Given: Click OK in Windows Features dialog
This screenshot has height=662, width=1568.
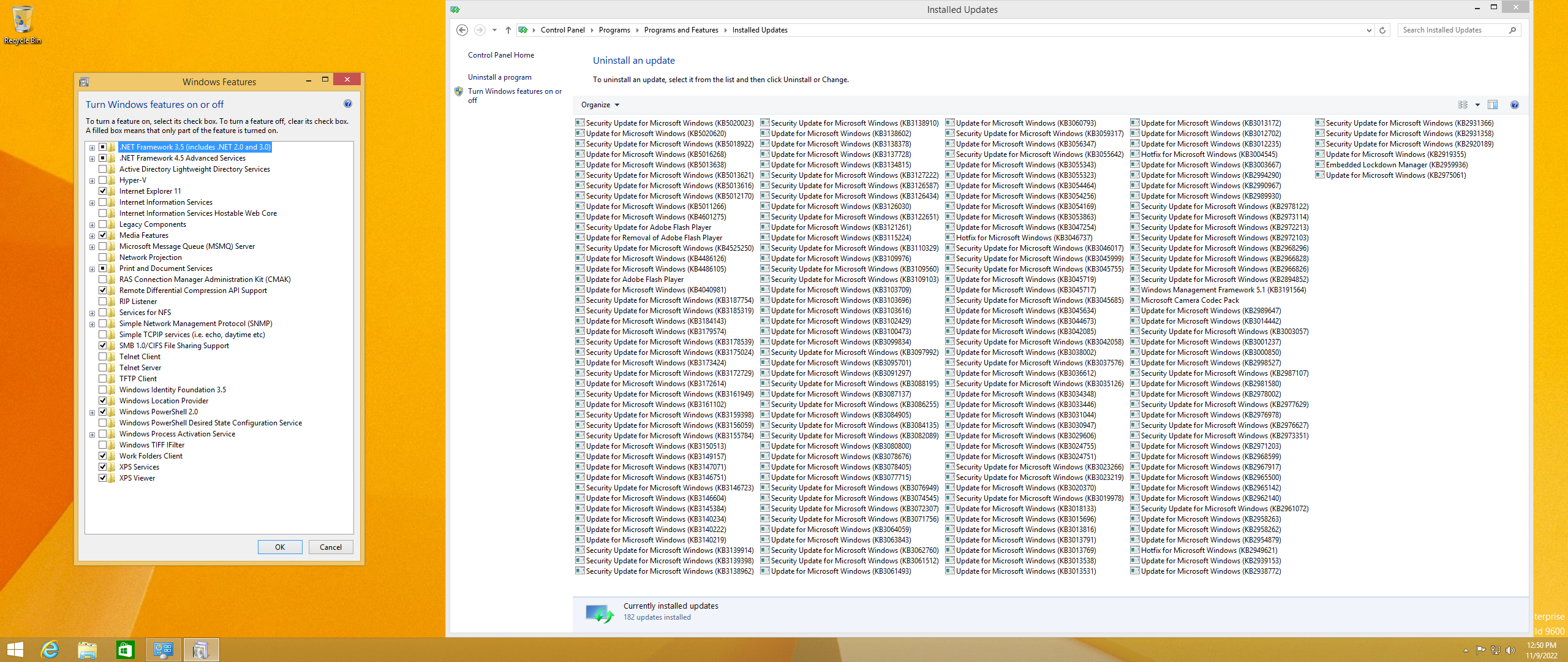Looking at the screenshot, I should pyautogui.click(x=280, y=547).
